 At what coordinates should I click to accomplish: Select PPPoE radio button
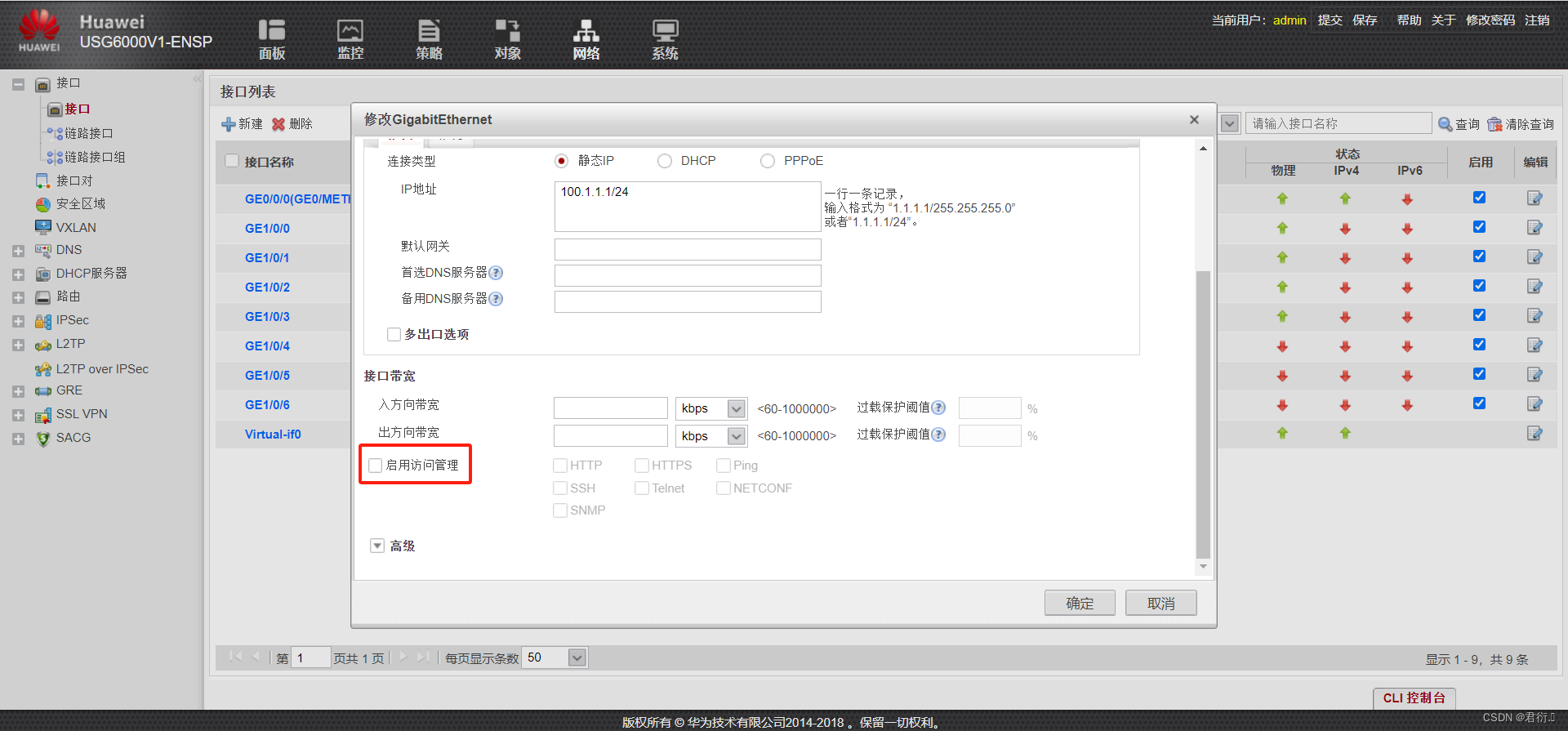click(768, 161)
